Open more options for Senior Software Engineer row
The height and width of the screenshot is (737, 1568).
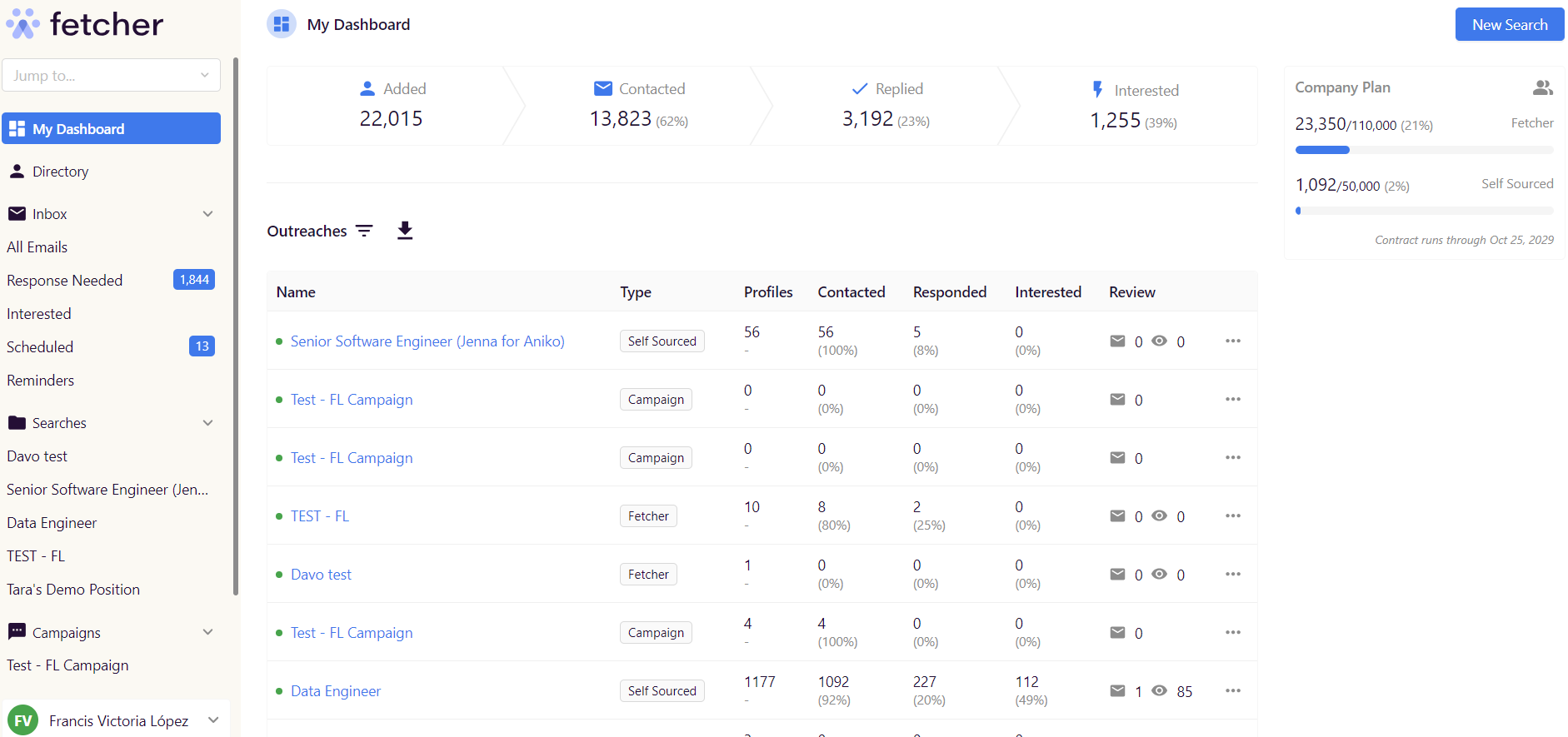click(x=1233, y=341)
